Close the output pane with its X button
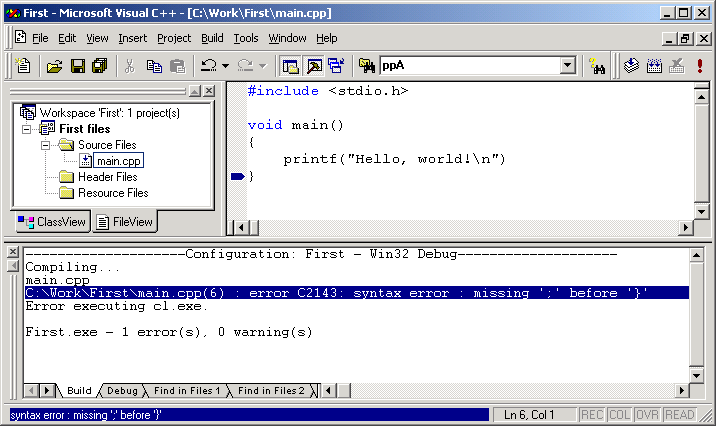716x426 pixels. pos(13,252)
